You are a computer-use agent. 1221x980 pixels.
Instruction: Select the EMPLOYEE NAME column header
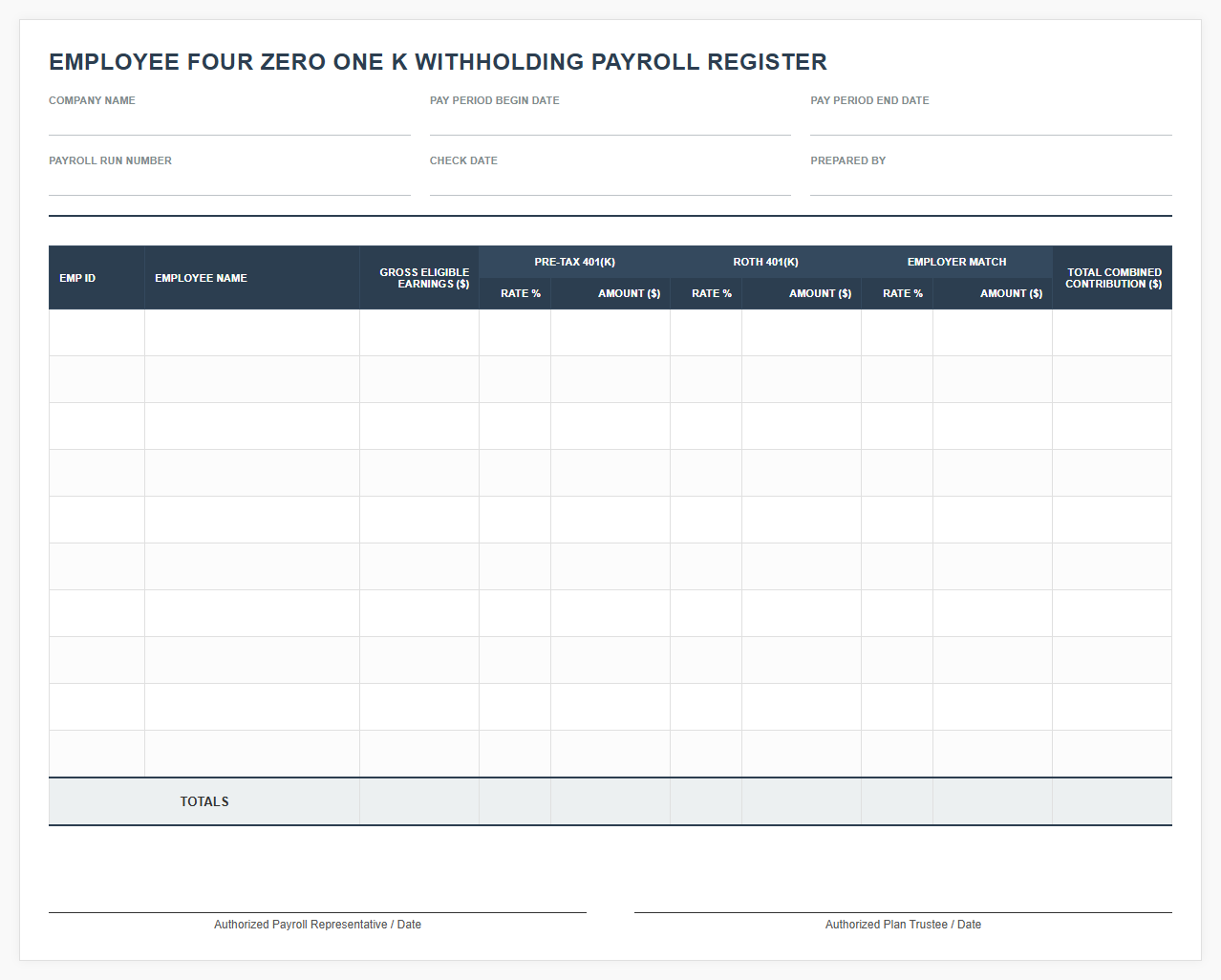(252, 278)
